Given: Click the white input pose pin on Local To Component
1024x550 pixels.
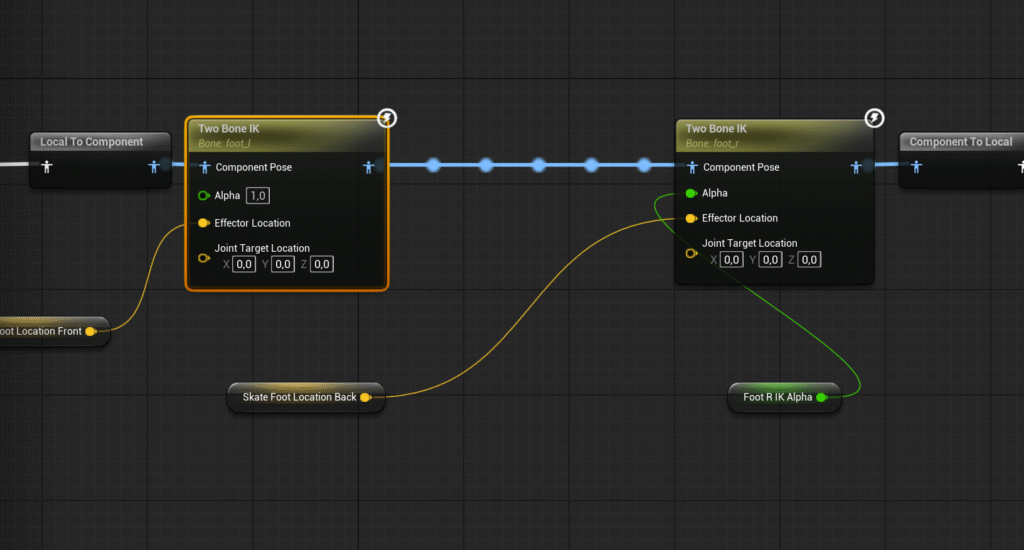Looking at the screenshot, I should pos(46,167).
